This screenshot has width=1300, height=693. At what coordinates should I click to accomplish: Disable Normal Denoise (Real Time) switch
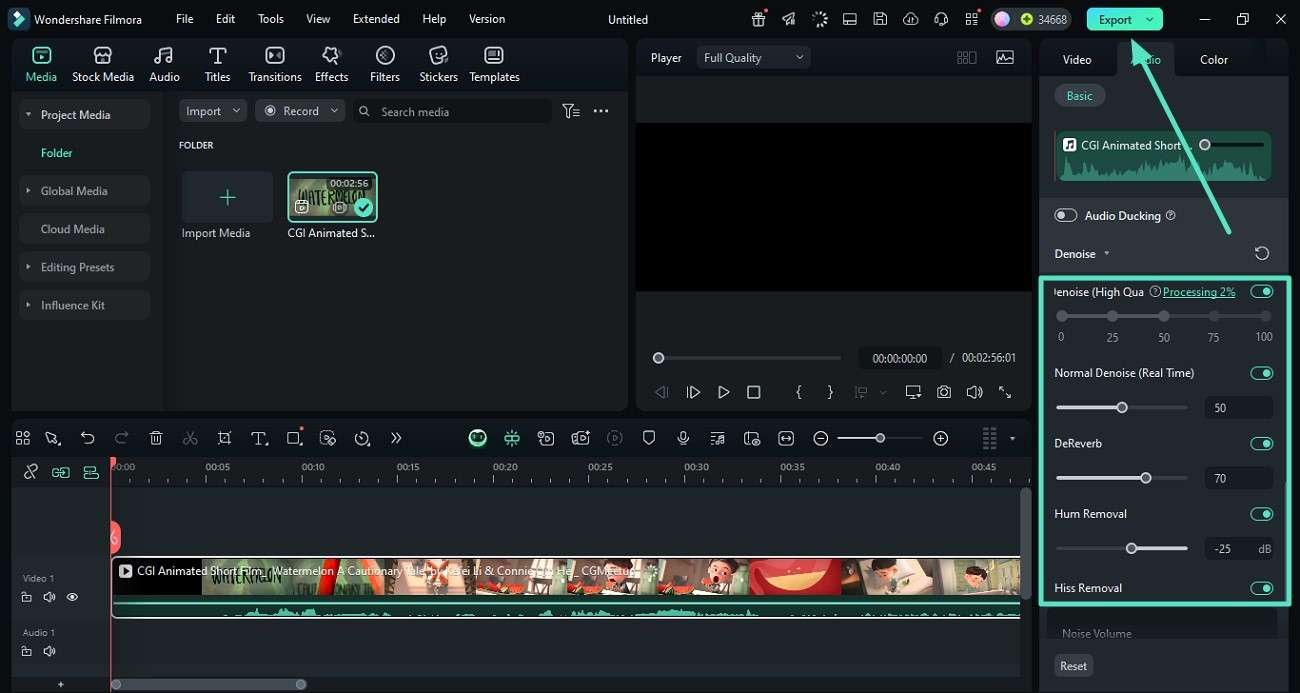(x=1262, y=373)
